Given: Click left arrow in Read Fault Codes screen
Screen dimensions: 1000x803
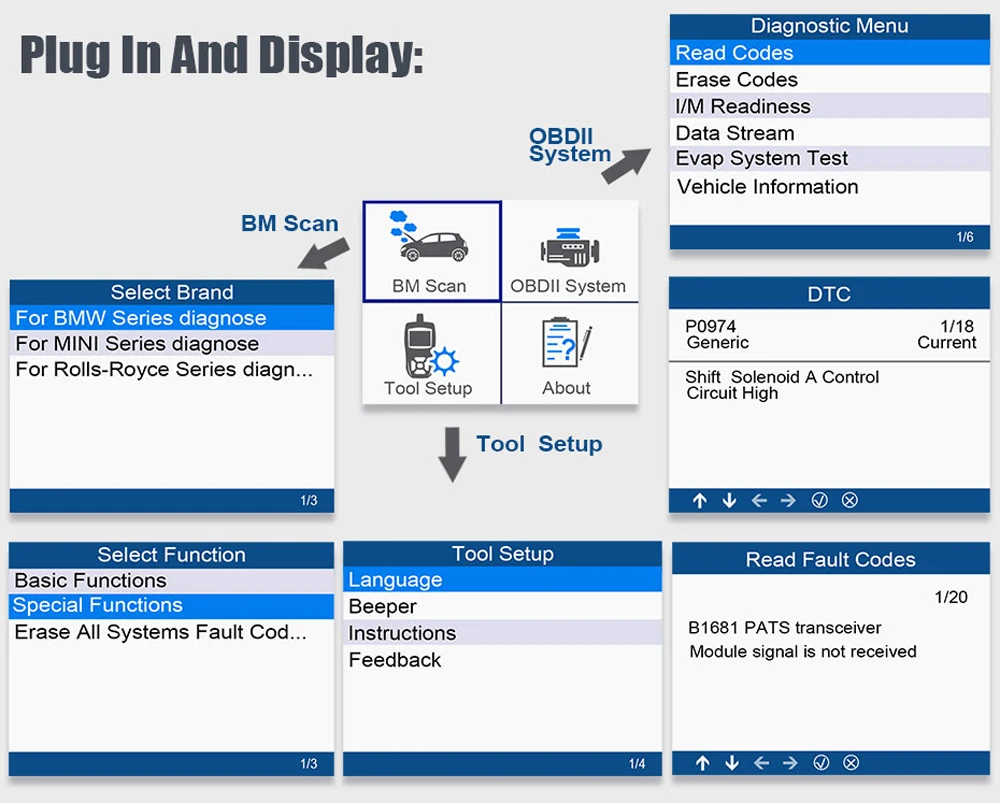Looking at the screenshot, I should pyautogui.click(x=761, y=763).
